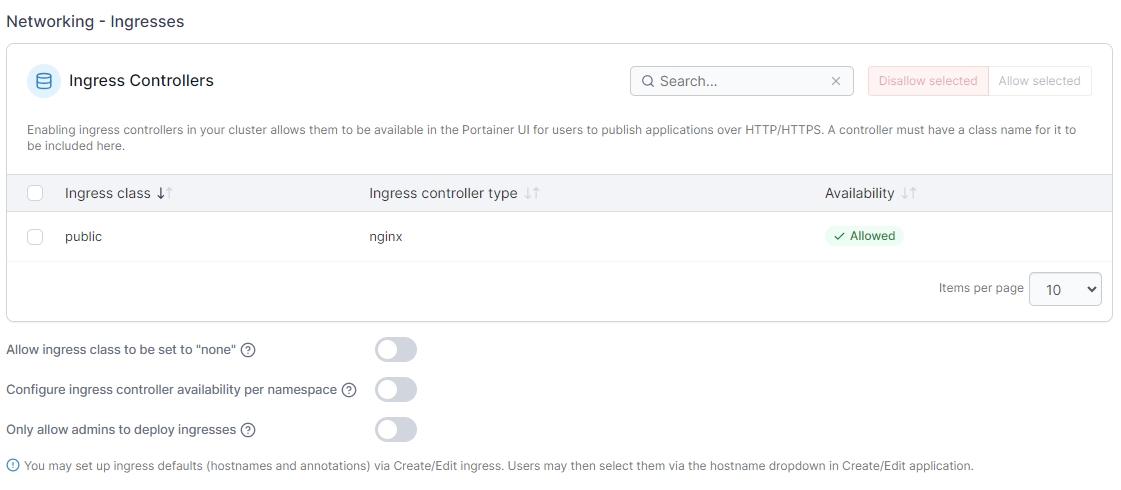This screenshot has height=490, width=1121.
Task: Open help tooltip for ingress class "none"
Action: coord(249,350)
